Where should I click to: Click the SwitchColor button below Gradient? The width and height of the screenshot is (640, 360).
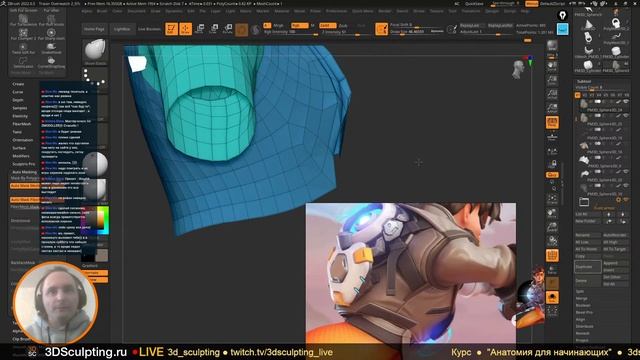[x=94, y=273]
